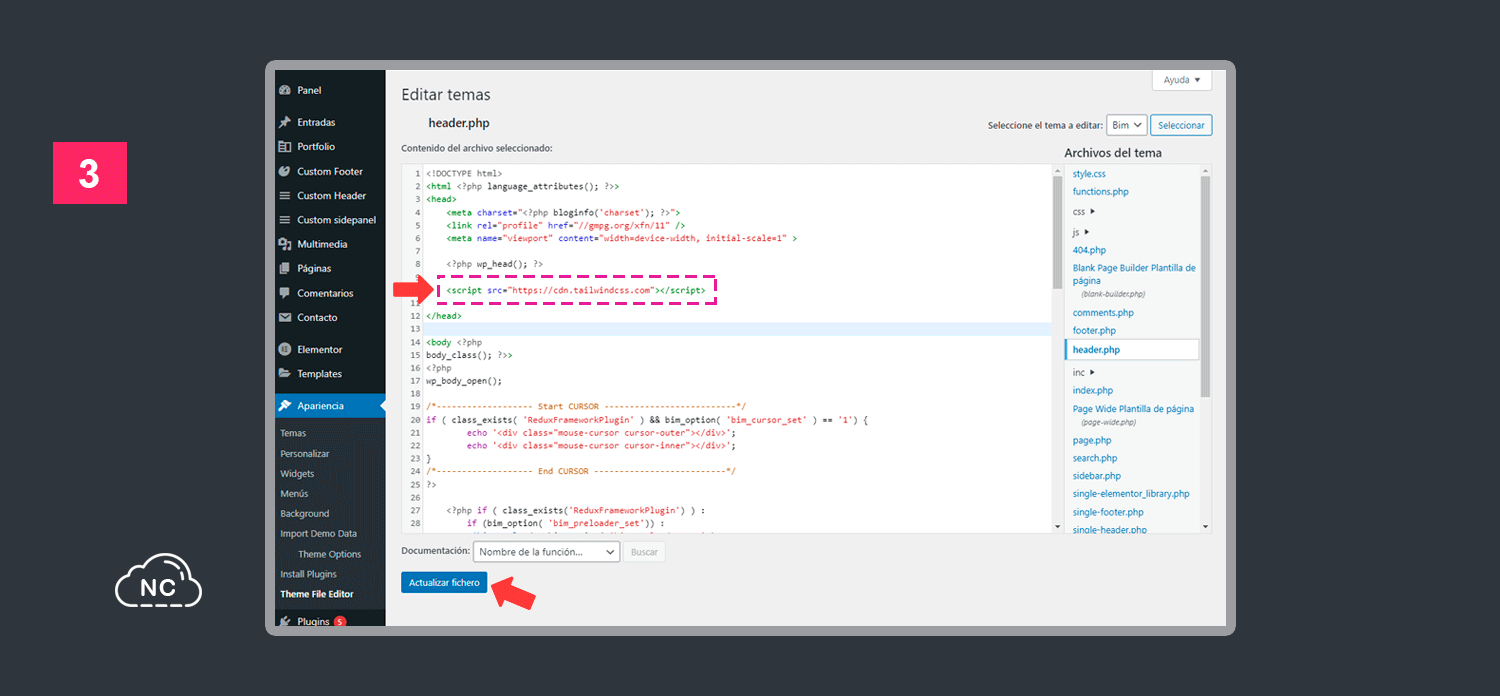
Task: Click the Custom Header icon
Action: 285,196
